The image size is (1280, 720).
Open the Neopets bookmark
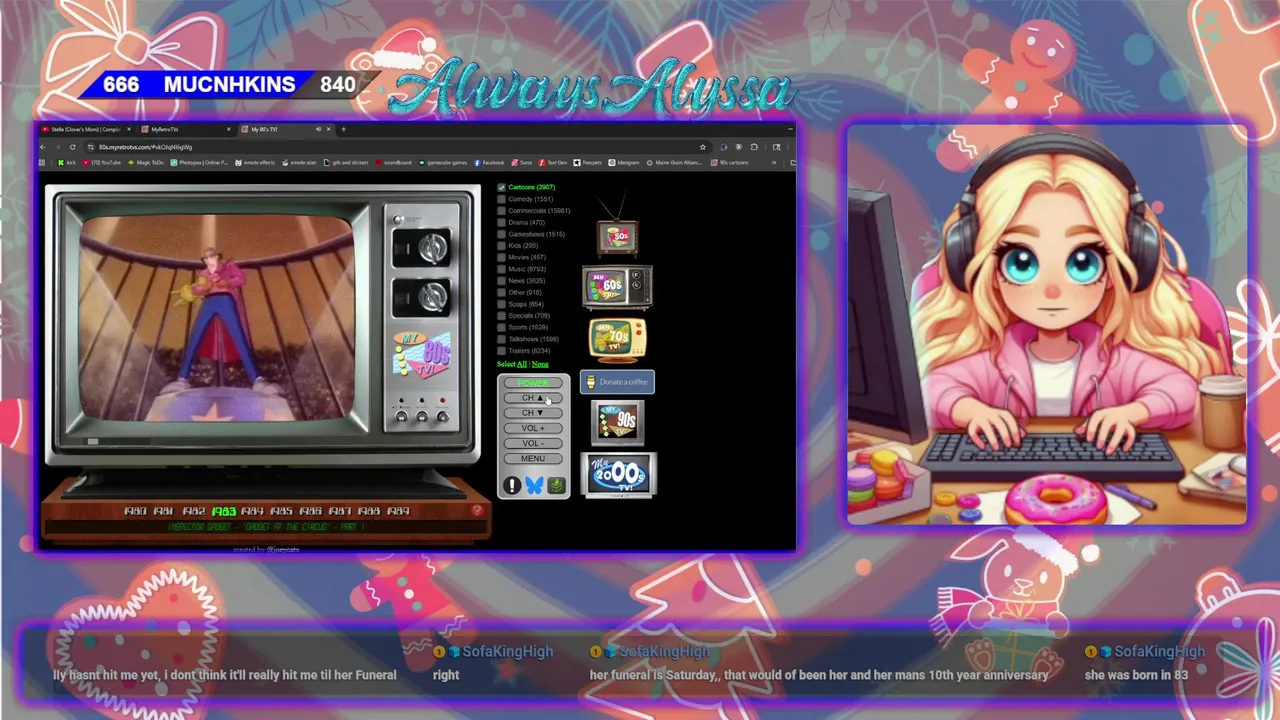coord(588,162)
